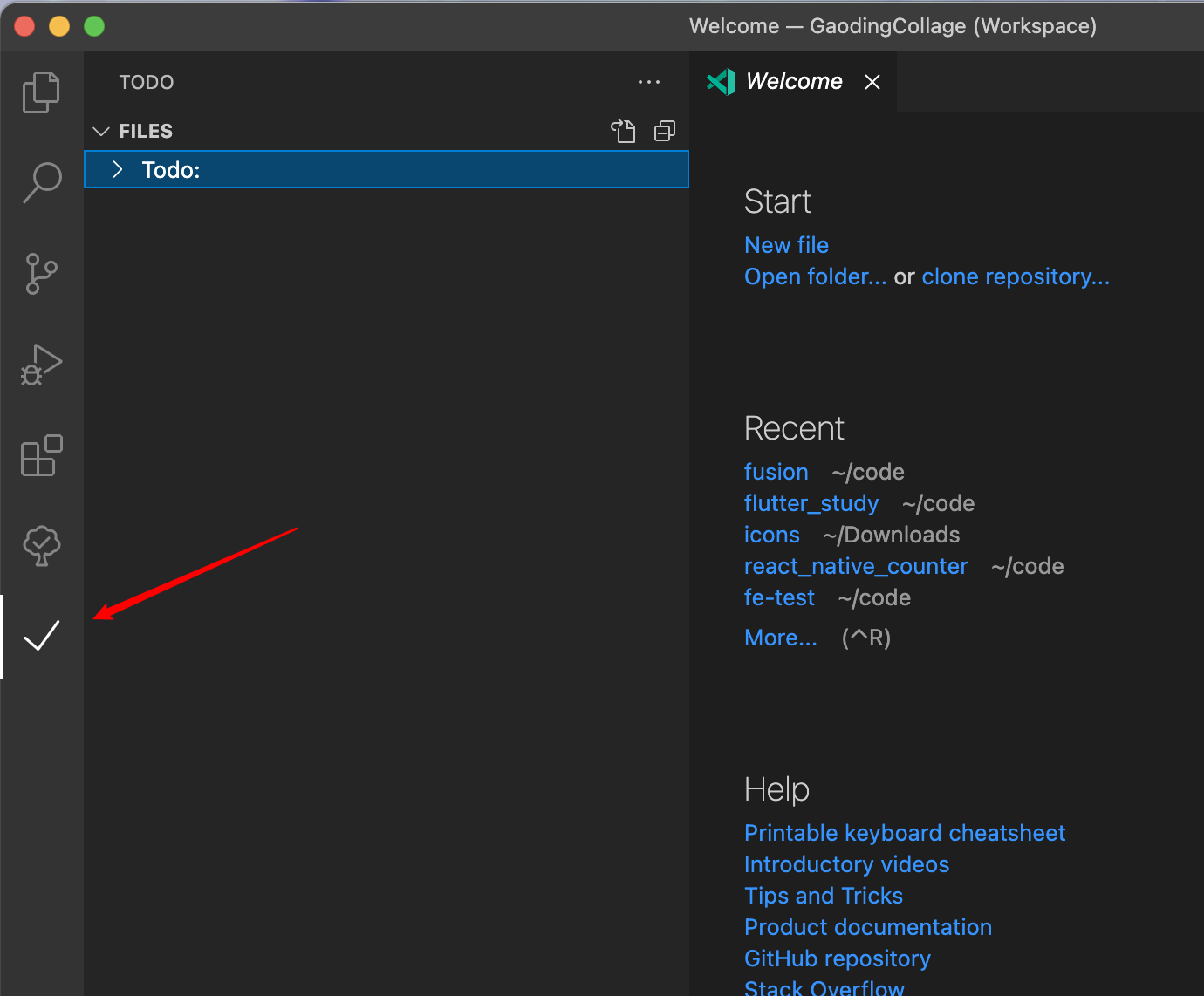Viewport: 1204px width, 996px height.
Task: Open the fusion recent project
Action: coord(776,472)
